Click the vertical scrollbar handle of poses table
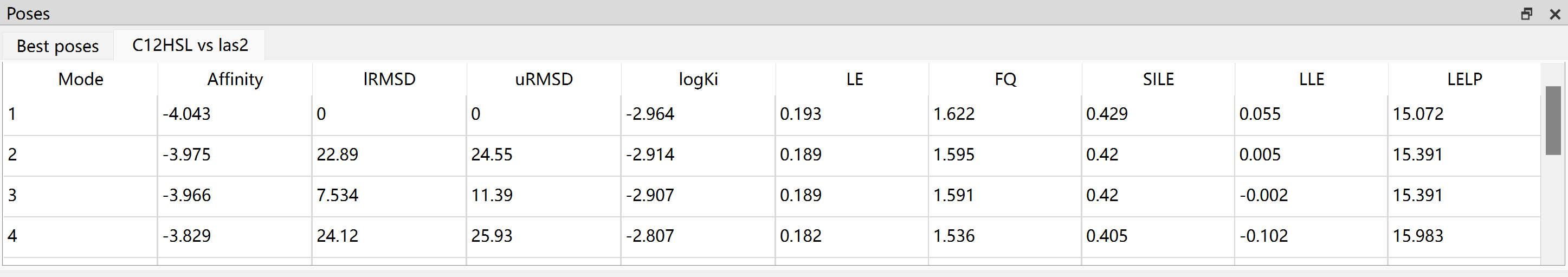The height and width of the screenshot is (277, 1568). coord(1553,120)
